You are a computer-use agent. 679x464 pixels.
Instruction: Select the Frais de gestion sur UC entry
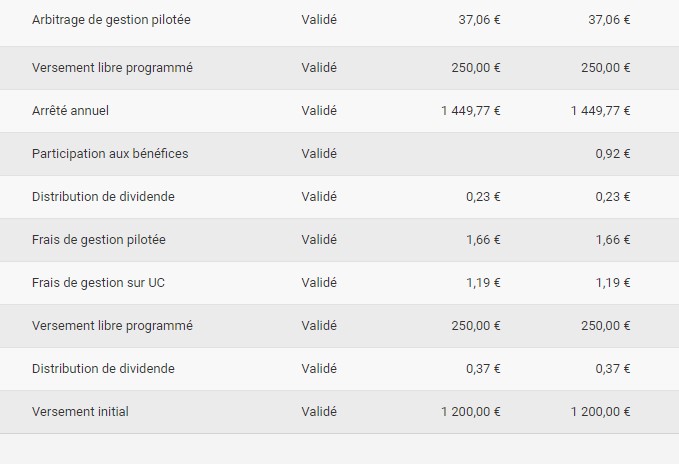point(99,283)
